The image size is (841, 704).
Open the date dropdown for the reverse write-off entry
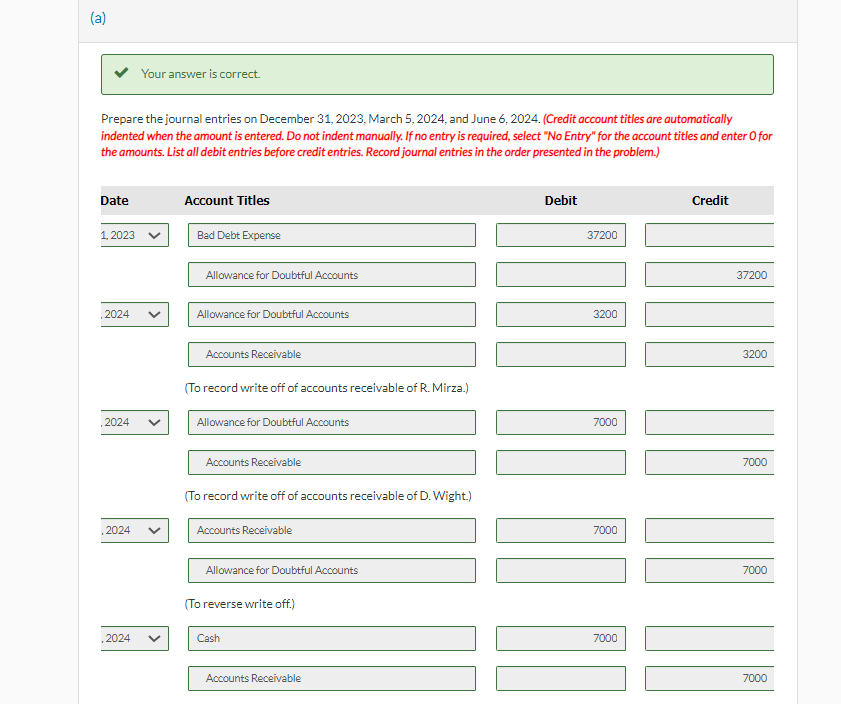pyautogui.click(x=133, y=530)
